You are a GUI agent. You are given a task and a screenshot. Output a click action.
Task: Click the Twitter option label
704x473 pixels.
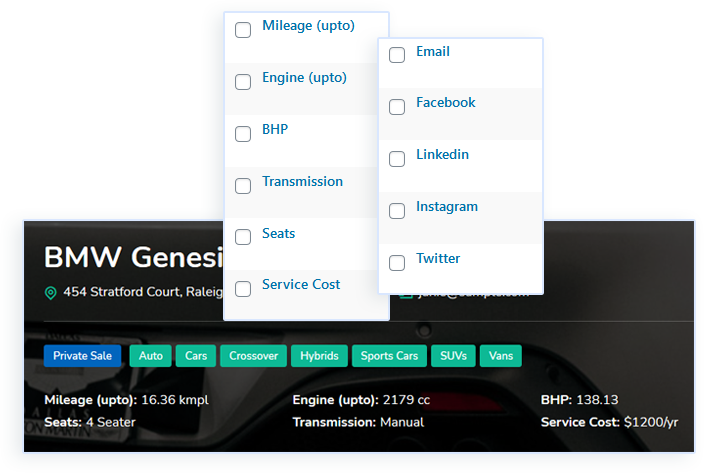pos(438,258)
